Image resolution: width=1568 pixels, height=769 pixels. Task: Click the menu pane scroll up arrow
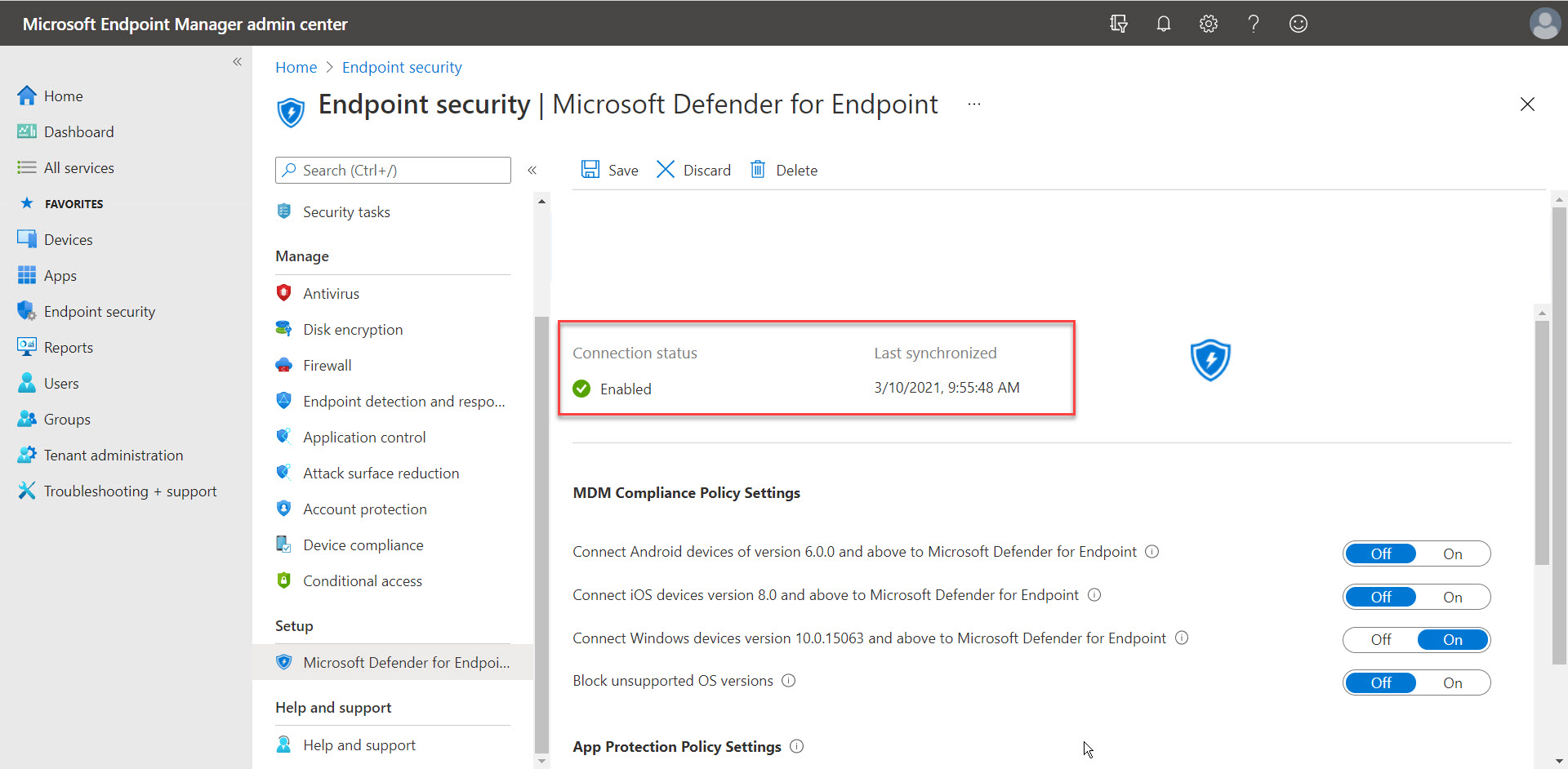click(x=541, y=201)
